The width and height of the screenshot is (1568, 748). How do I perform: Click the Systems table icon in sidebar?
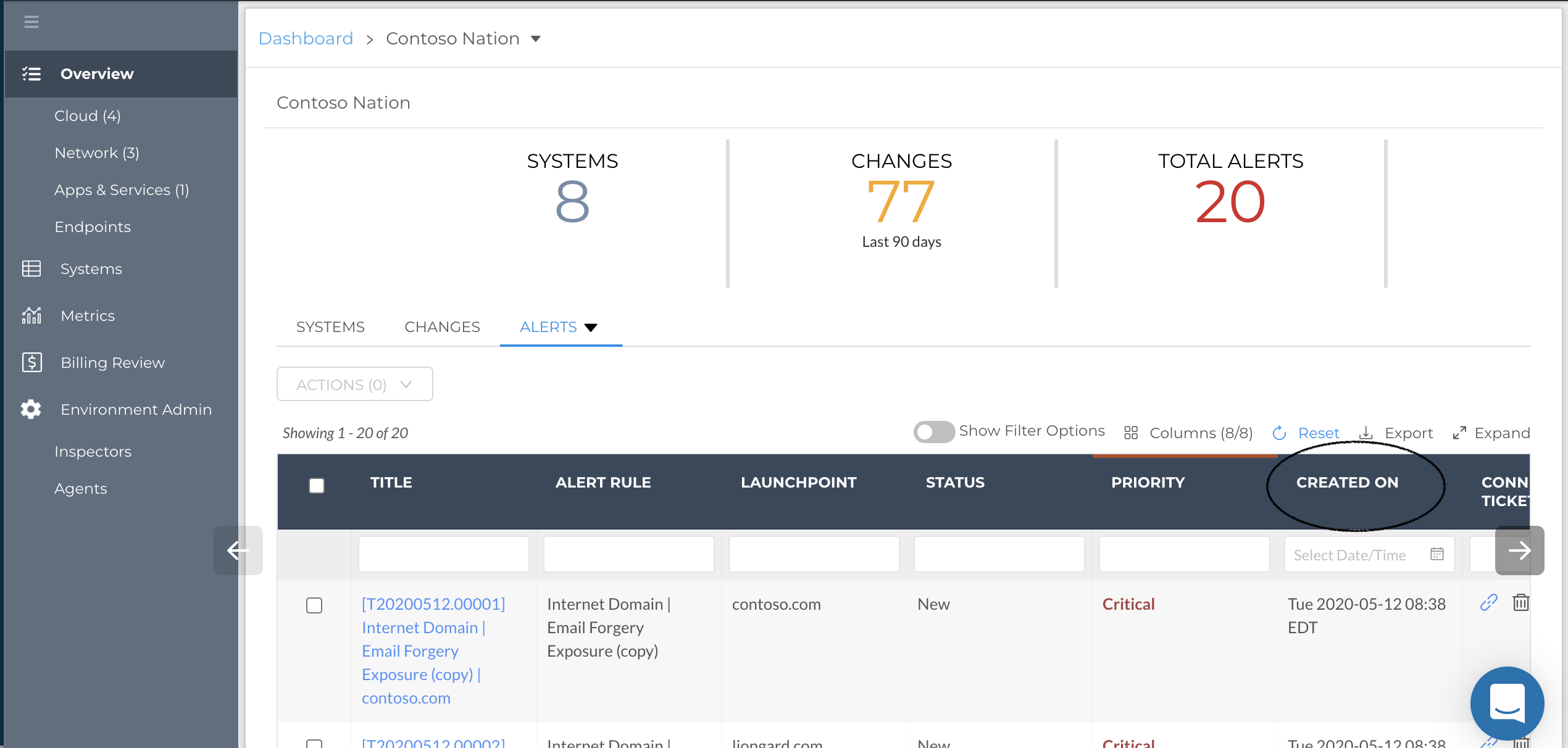31,268
